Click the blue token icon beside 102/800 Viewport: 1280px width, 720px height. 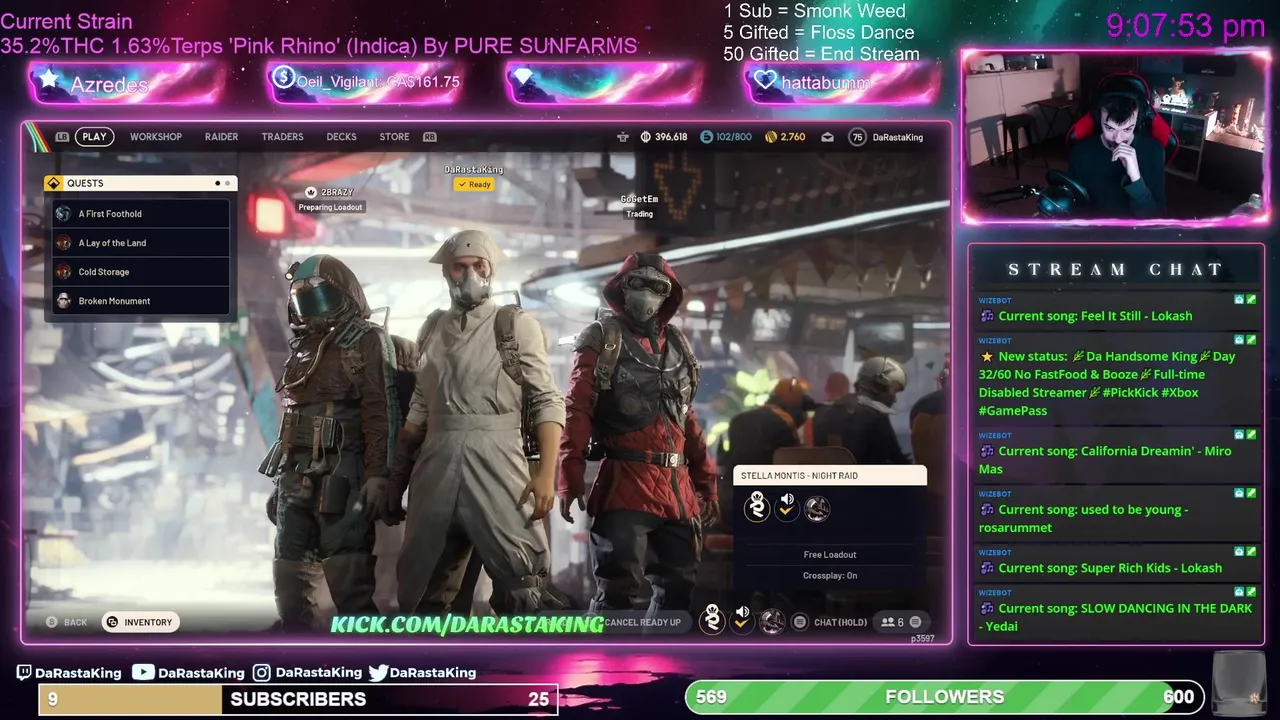[x=706, y=137]
